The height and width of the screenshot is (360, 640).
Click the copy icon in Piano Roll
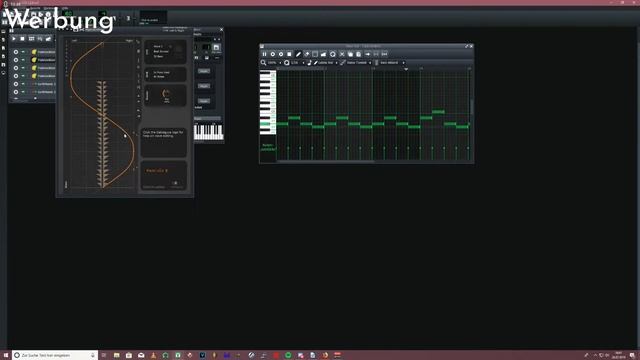(350, 54)
